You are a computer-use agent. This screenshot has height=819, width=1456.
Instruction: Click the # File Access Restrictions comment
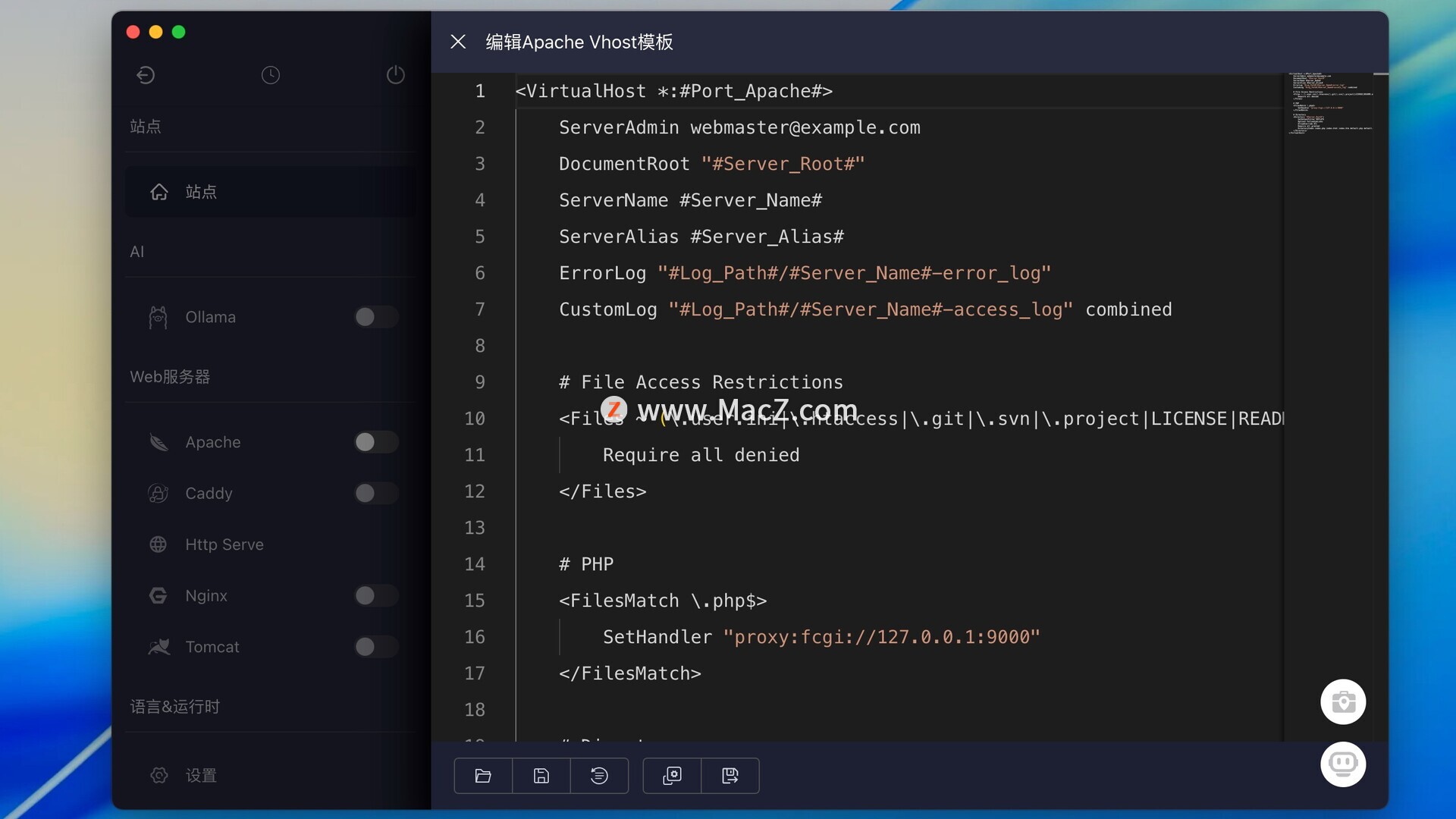pos(701,383)
